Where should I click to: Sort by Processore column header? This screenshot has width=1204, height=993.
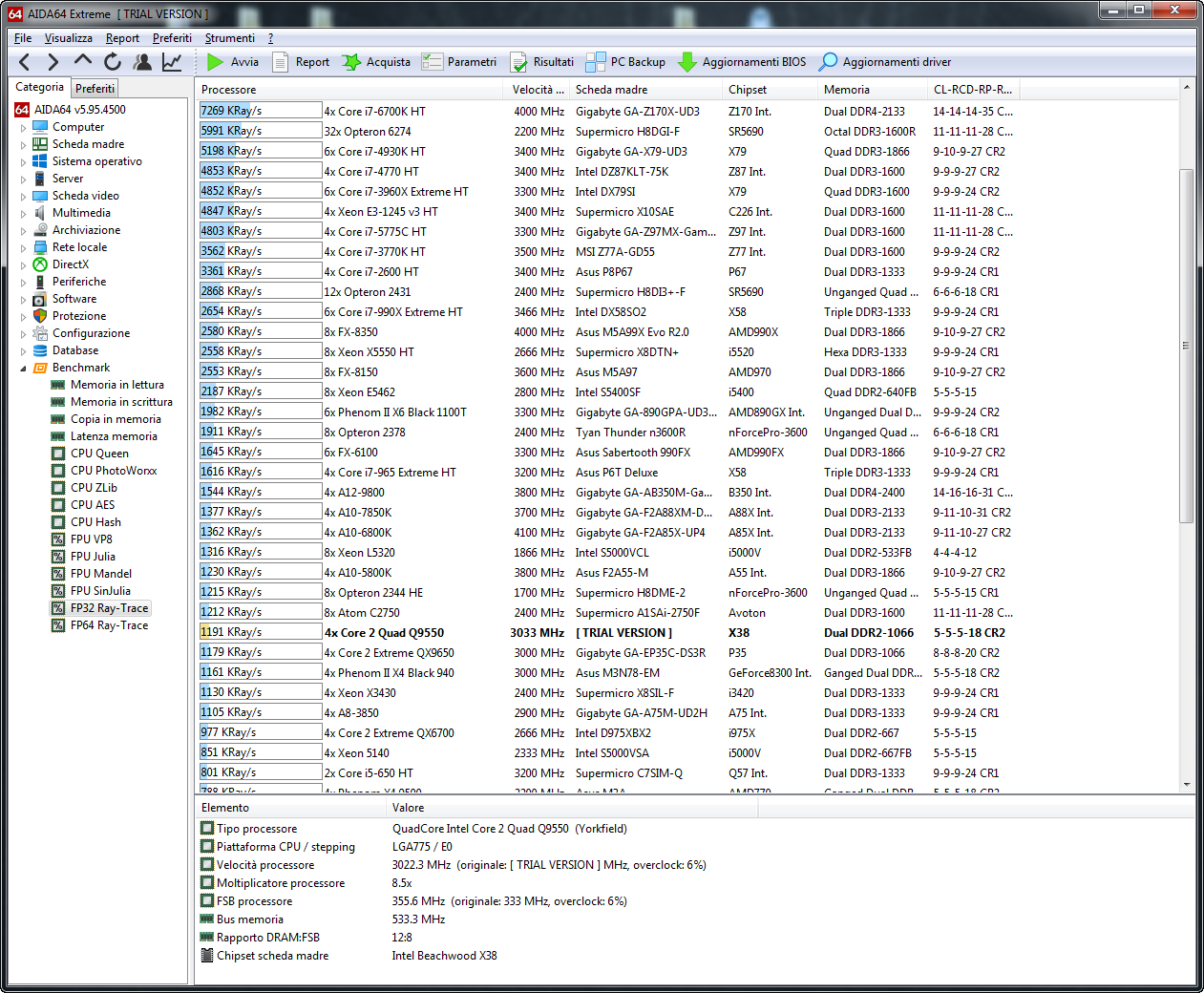tap(349, 90)
